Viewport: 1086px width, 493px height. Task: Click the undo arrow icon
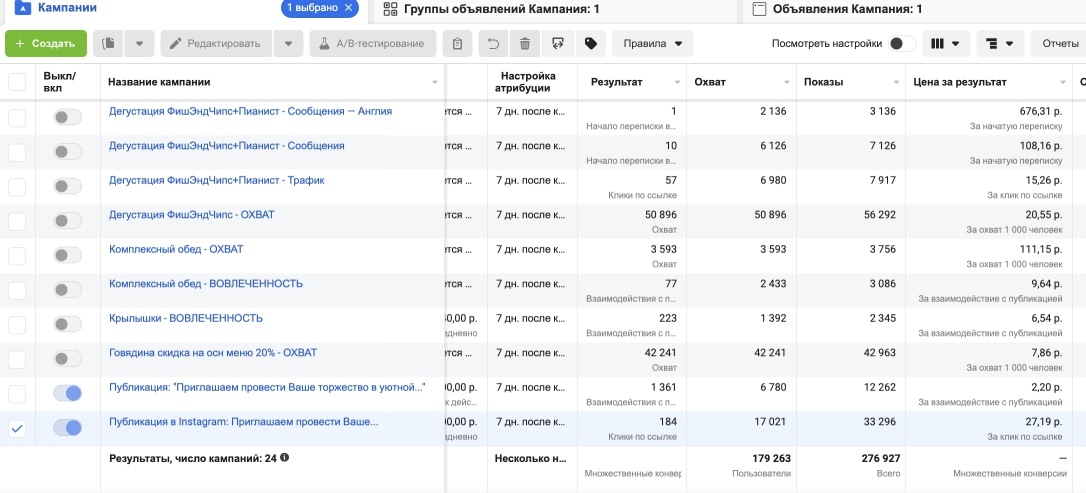[x=493, y=44]
